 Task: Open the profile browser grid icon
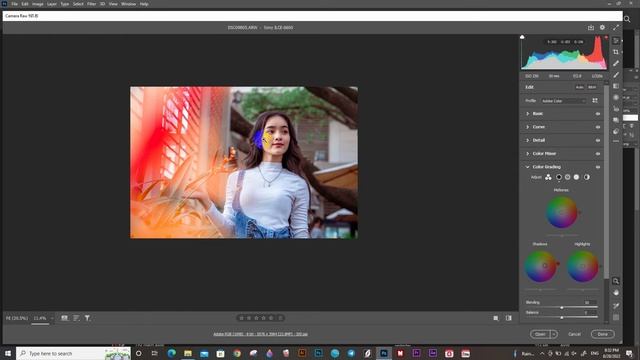pos(595,100)
